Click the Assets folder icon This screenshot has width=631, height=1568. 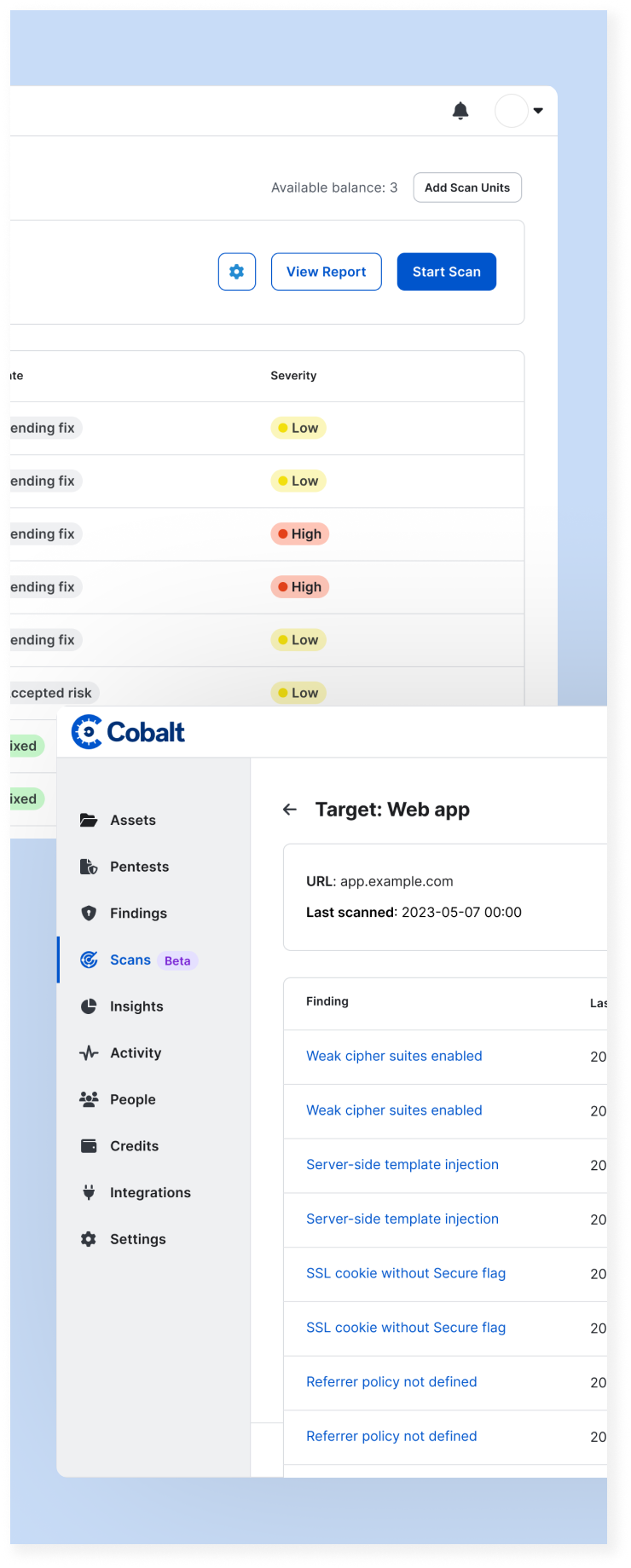(89, 820)
